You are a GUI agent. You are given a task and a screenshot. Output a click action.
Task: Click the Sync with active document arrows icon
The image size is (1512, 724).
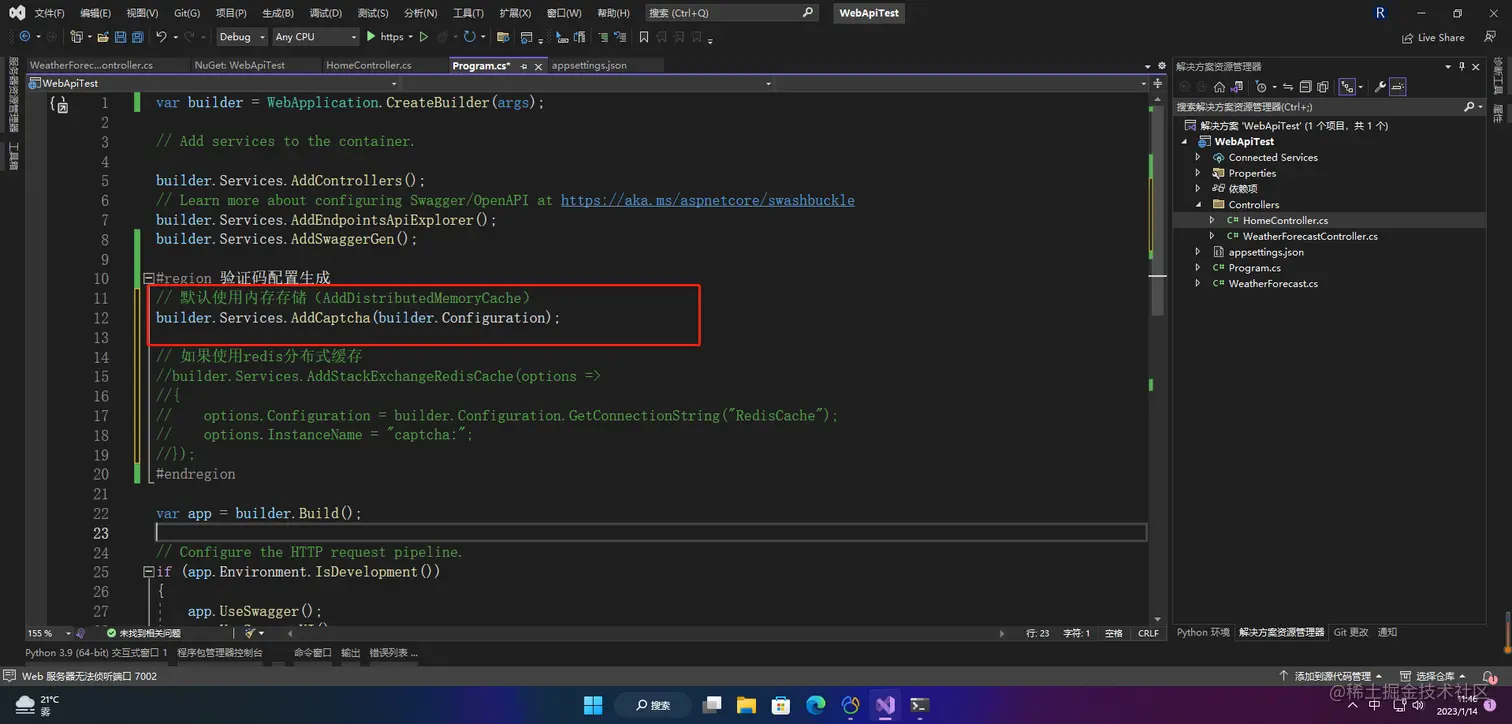click(1288, 87)
